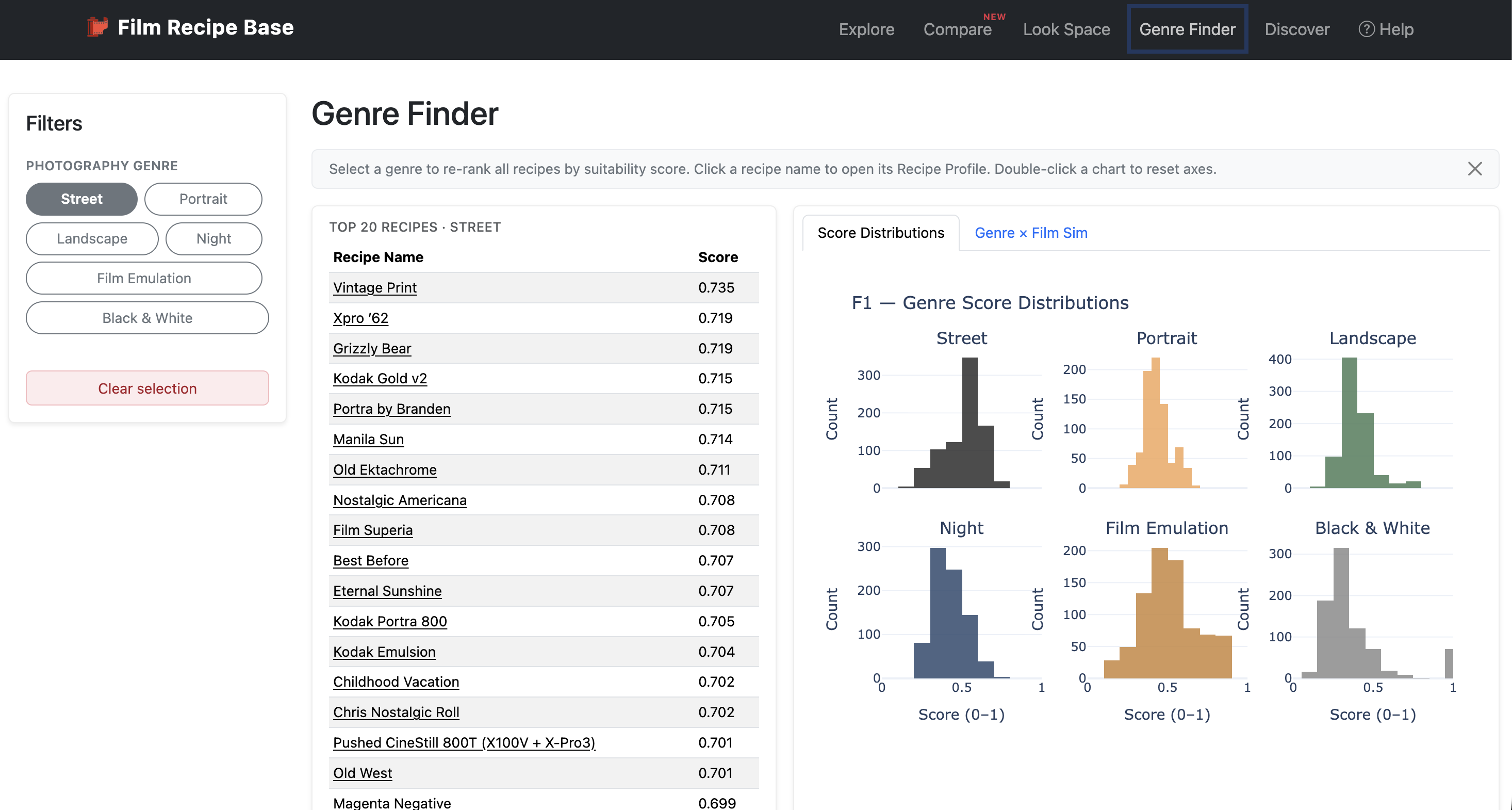Open the Magenta Negative recipe

pyautogui.click(x=391, y=803)
